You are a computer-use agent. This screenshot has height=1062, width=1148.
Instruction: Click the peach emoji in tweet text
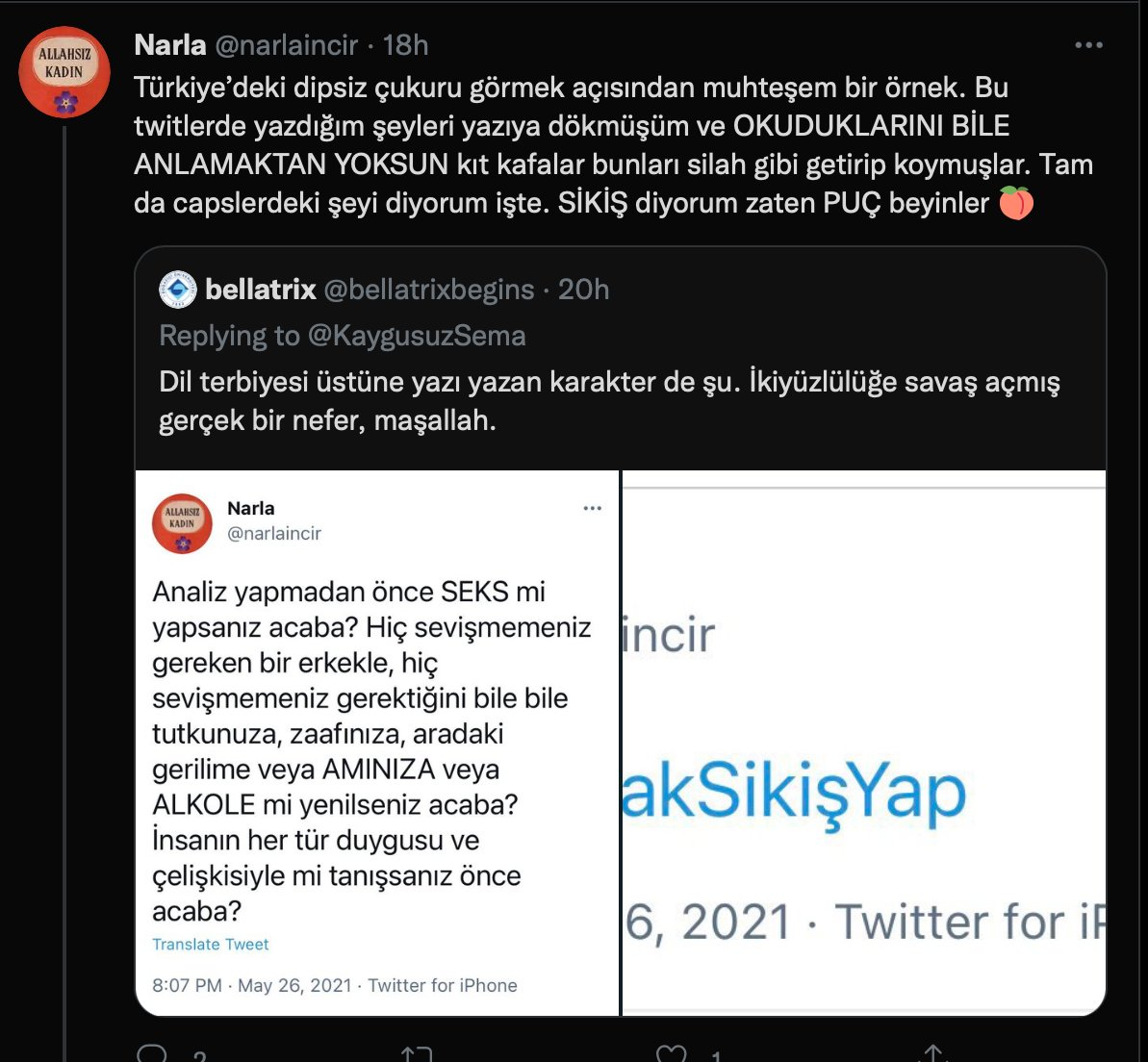click(1016, 203)
